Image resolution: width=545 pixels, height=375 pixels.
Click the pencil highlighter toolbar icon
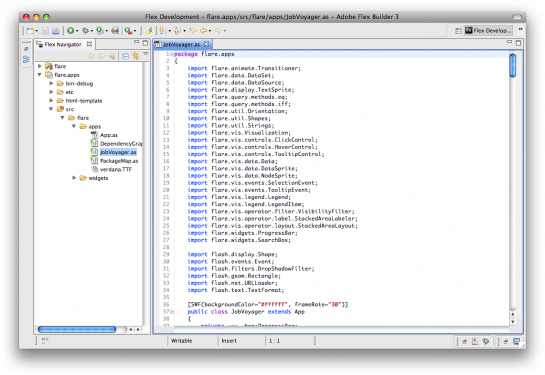[x=149, y=31]
